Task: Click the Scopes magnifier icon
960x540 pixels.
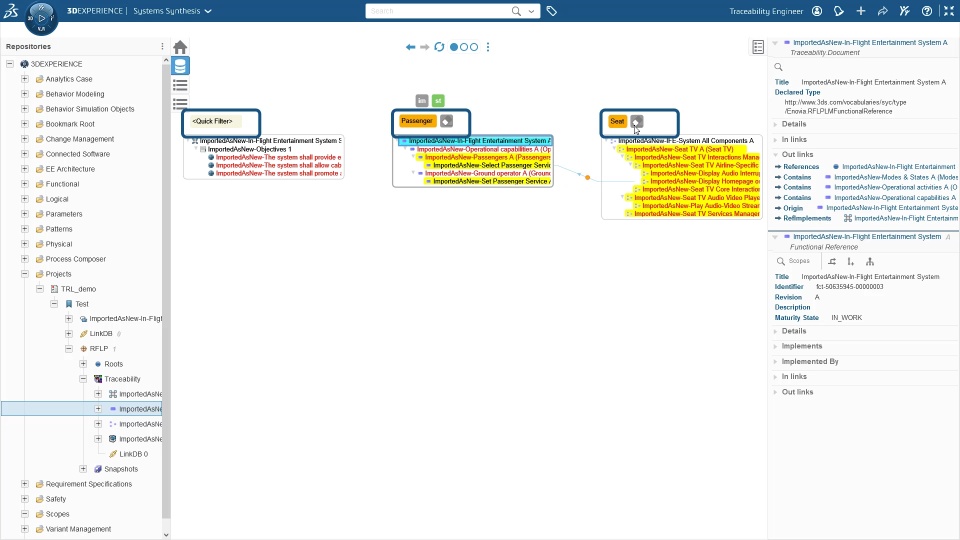Action: tap(781, 261)
